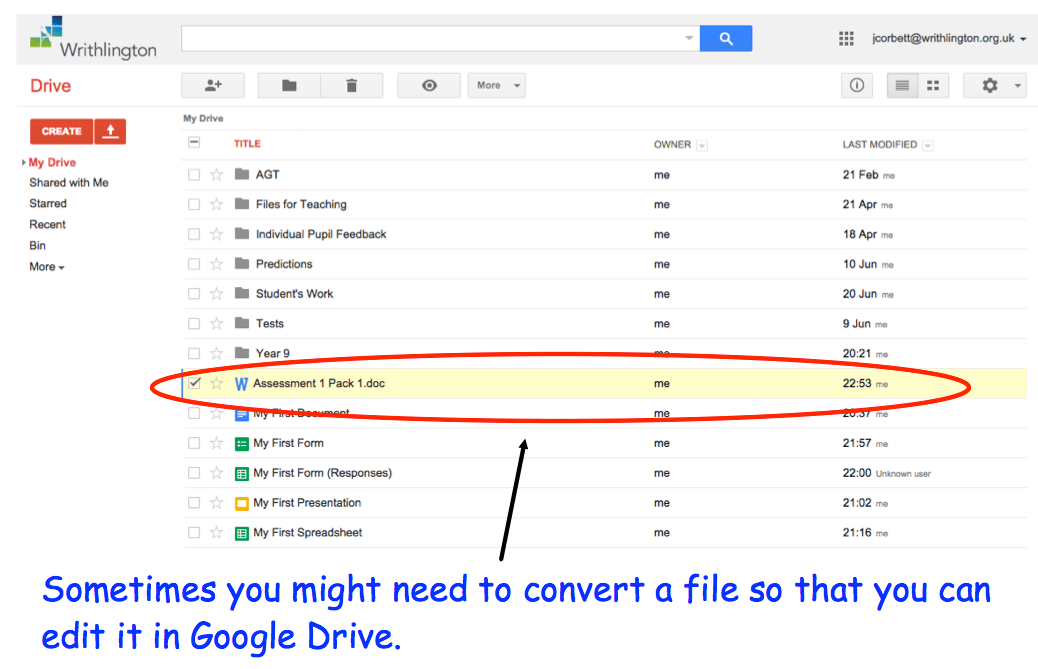Toggle the select-all checkbox in header

pos(194,142)
